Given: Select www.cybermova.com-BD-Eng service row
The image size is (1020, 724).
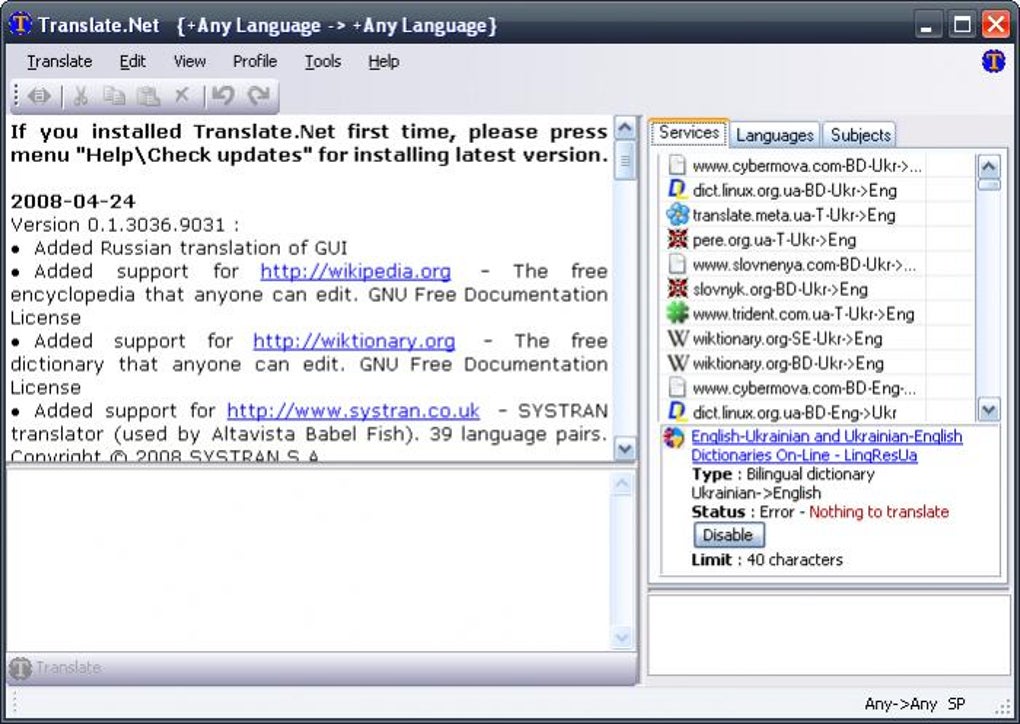Looking at the screenshot, I should tap(818, 388).
